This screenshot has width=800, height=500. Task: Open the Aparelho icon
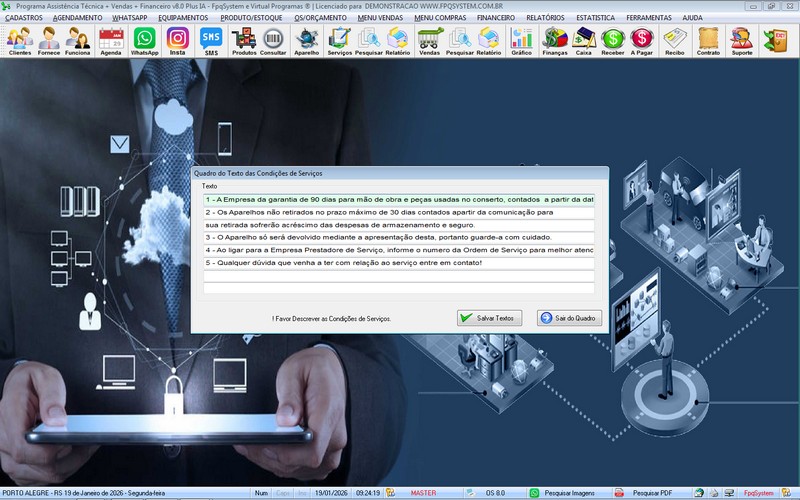coord(307,41)
